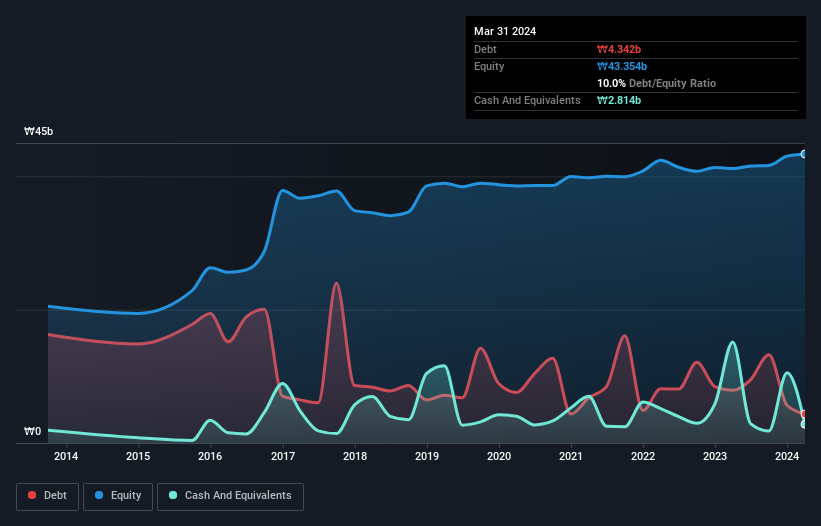Click the Debt row label in tooltip
This screenshot has width=821, height=526.
(485, 49)
